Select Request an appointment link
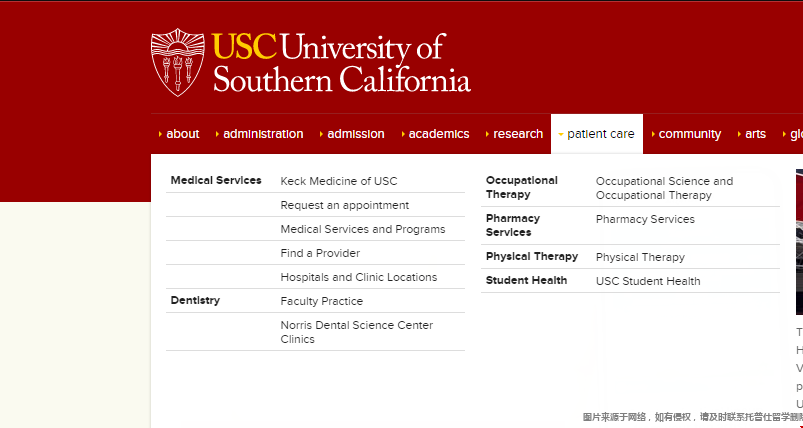This screenshot has width=803, height=428. 344,205
